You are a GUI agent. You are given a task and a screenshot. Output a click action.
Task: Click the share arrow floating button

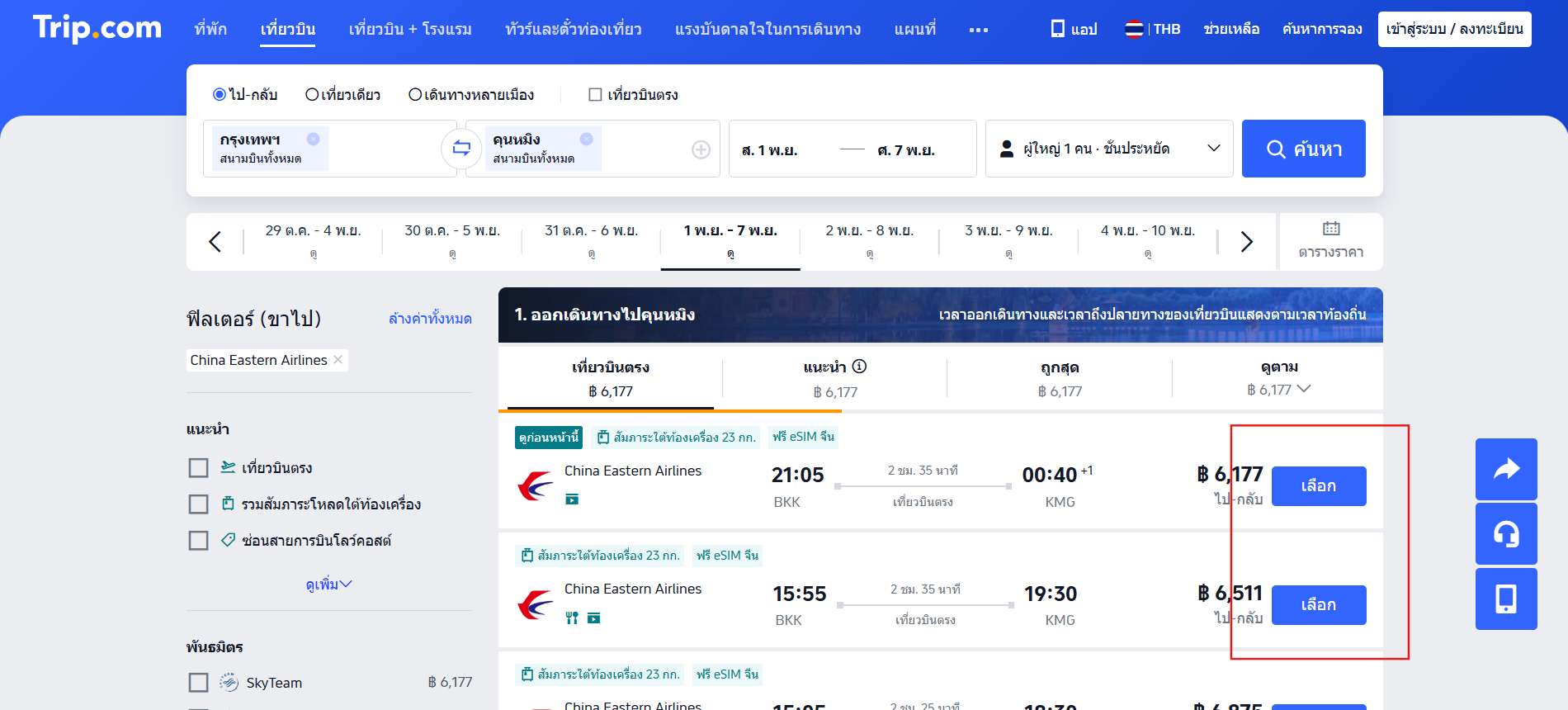point(1506,469)
